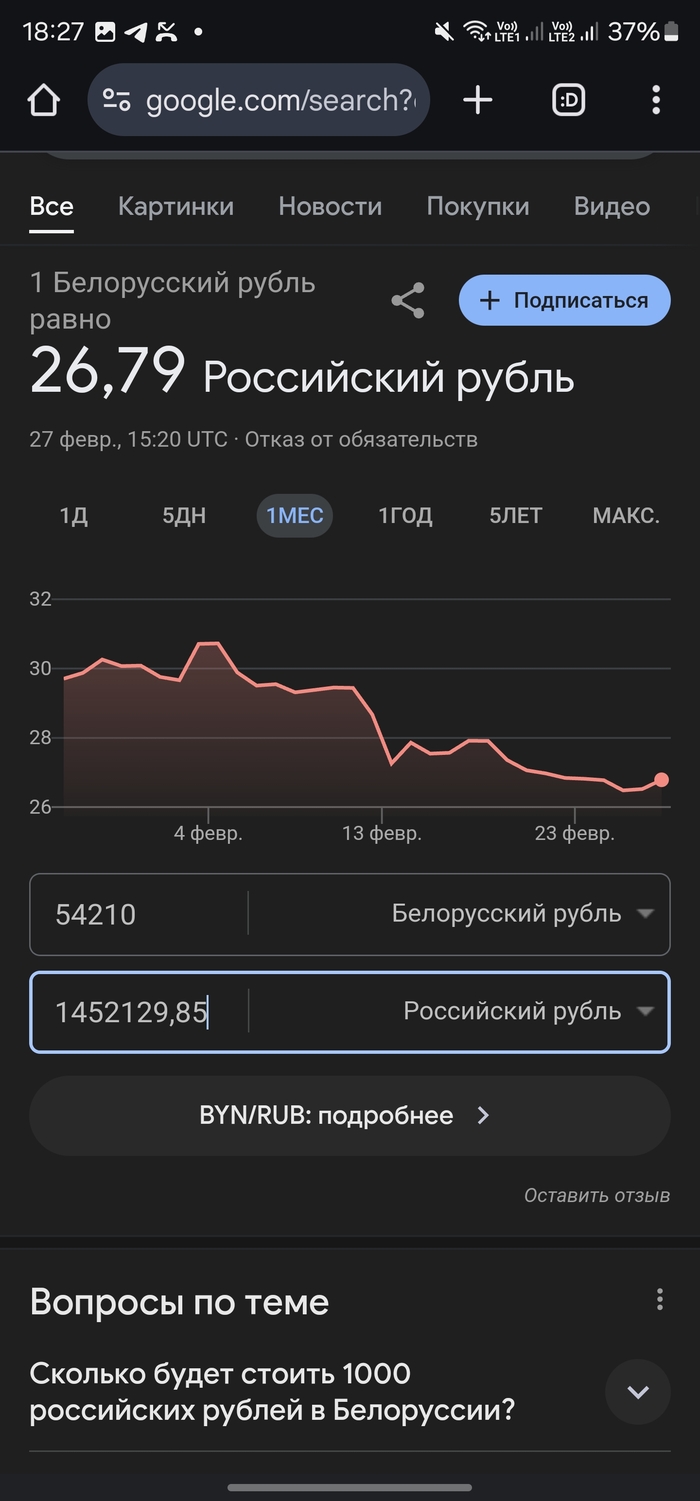Select the 5ДН time range
The image size is (700, 1501).
click(x=184, y=516)
